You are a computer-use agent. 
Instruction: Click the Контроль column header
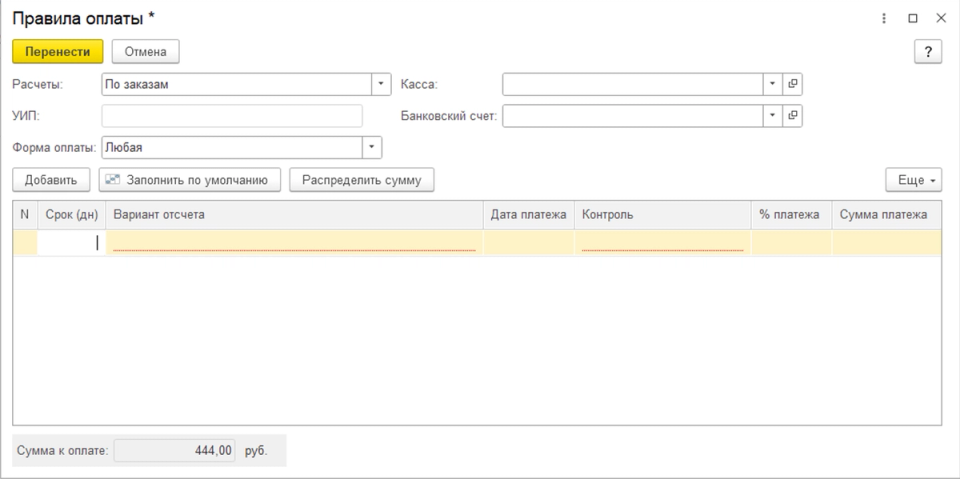coord(662,214)
